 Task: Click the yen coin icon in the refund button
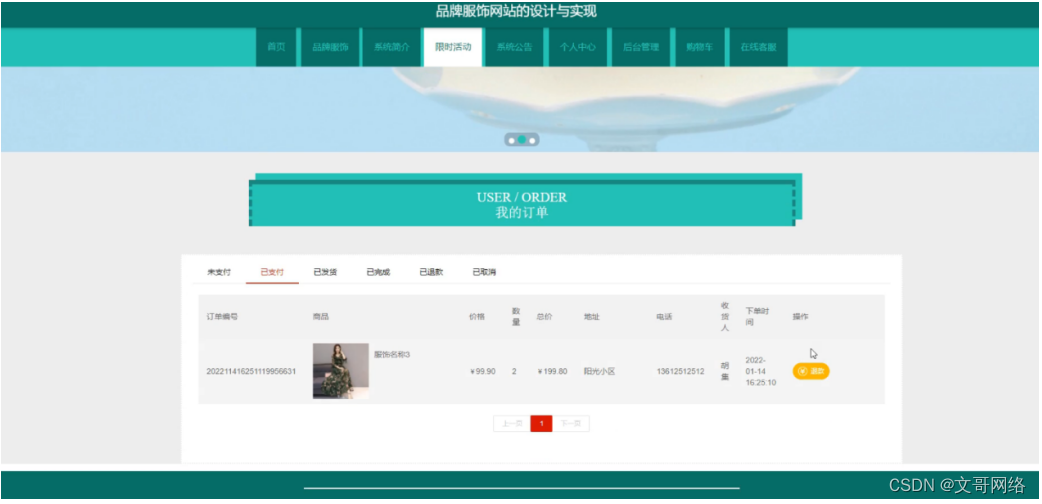[x=802, y=371]
